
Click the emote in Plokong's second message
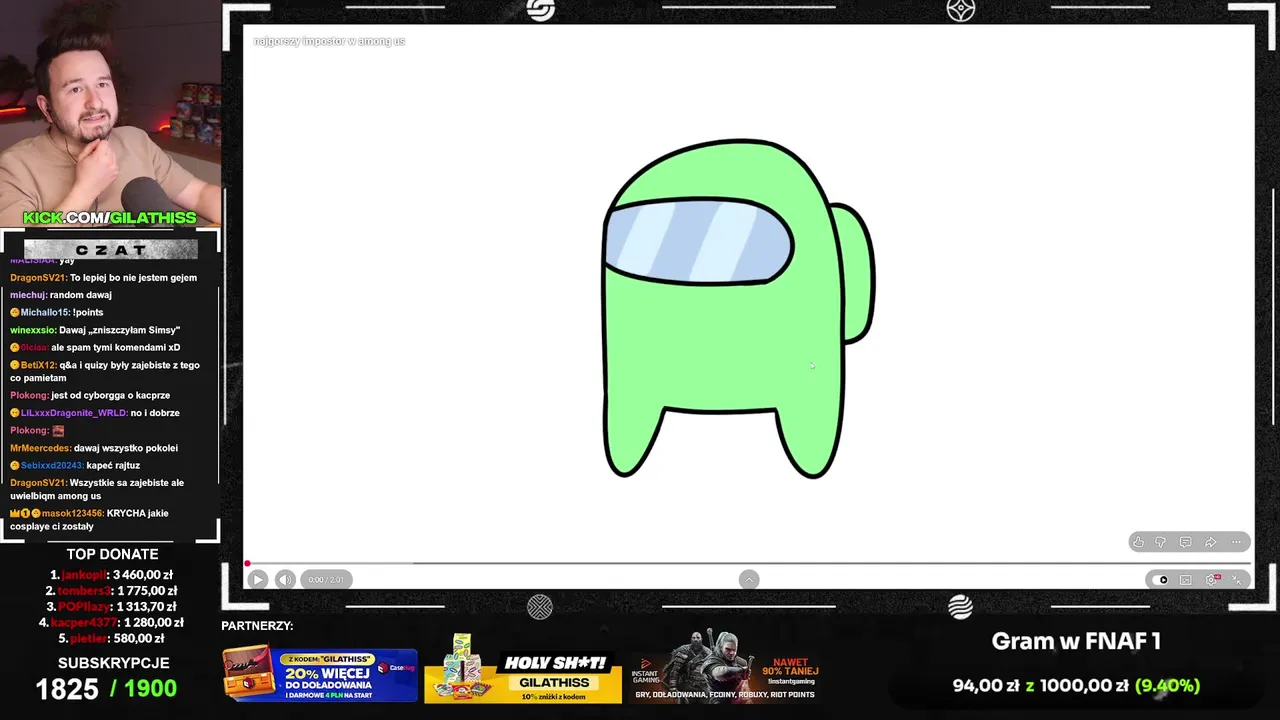click(58, 430)
